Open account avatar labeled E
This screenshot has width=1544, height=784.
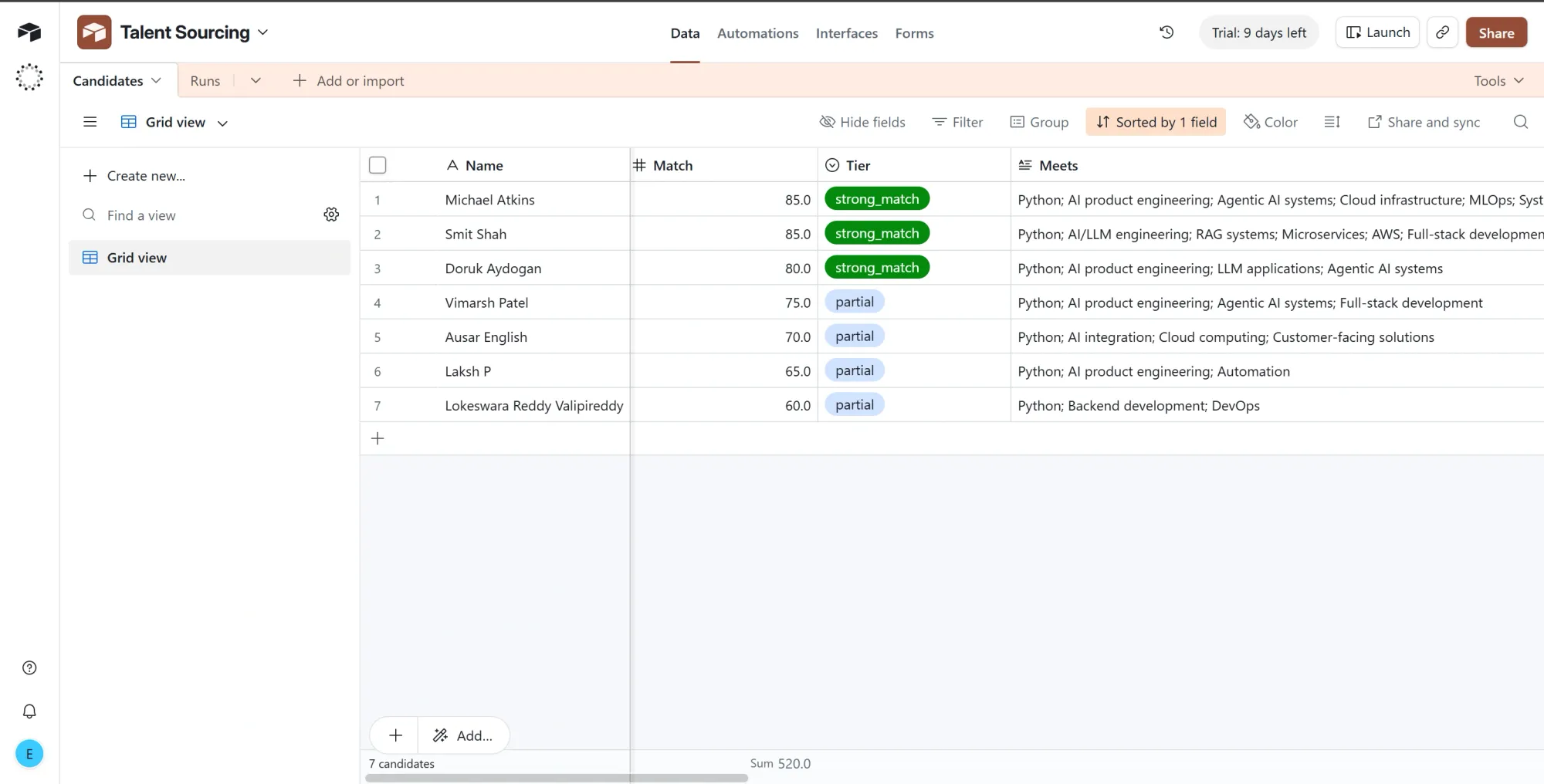[29, 754]
